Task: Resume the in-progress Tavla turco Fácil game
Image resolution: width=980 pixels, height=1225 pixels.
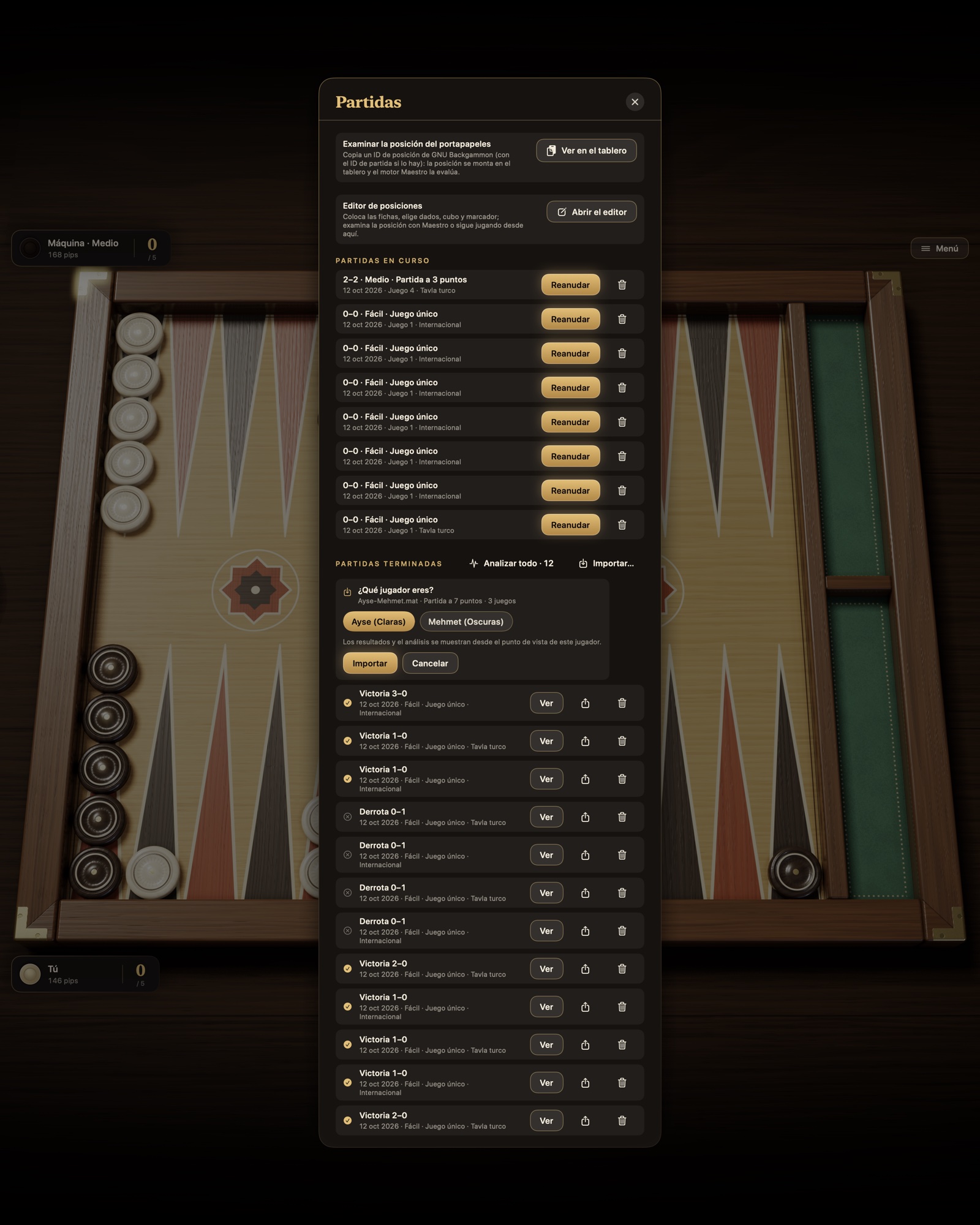Action: 570,525
